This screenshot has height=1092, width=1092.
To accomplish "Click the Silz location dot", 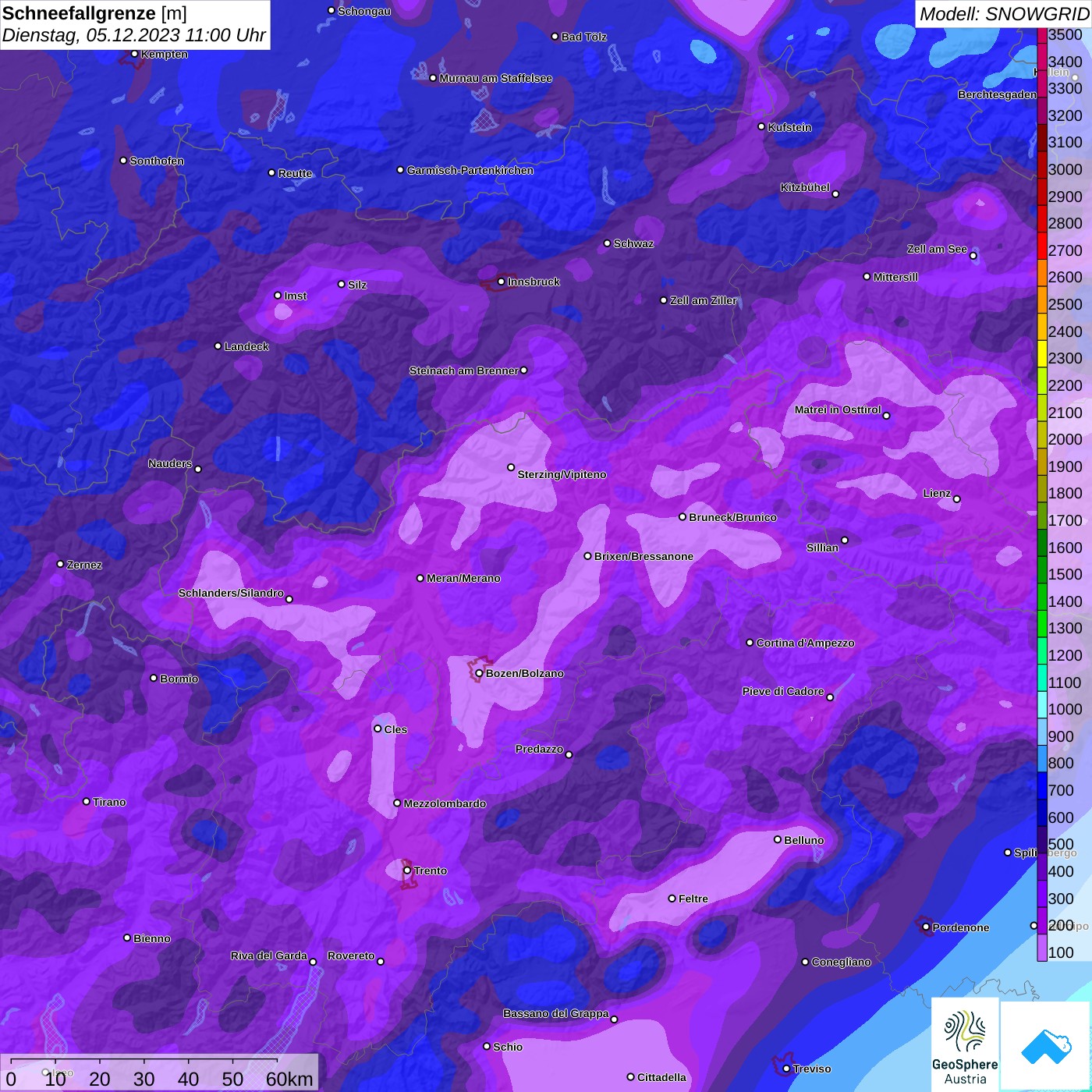I will [x=341, y=284].
